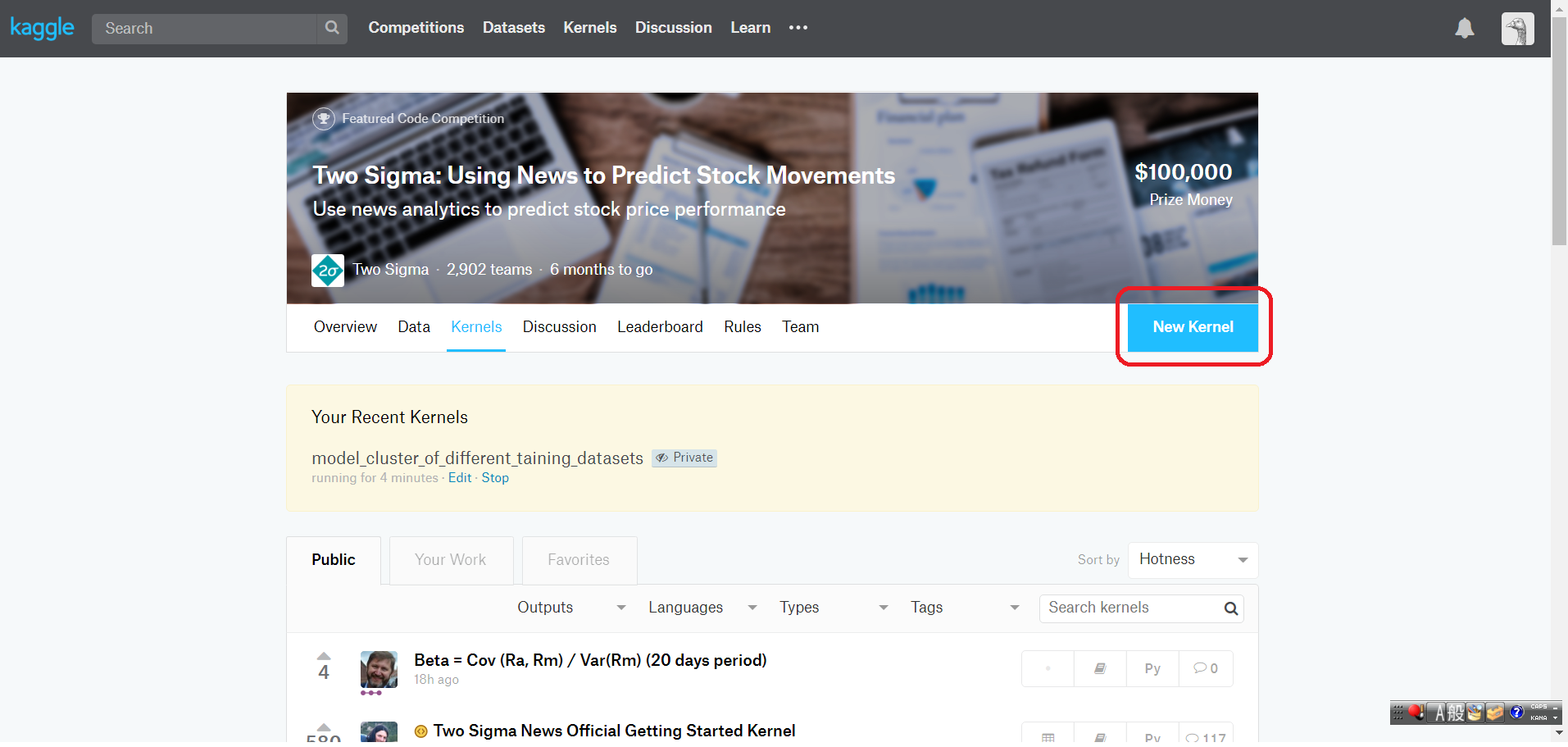This screenshot has height=747, width=1568.
Task: Expand the Outputs filter dropdown
Action: [x=571, y=608]
